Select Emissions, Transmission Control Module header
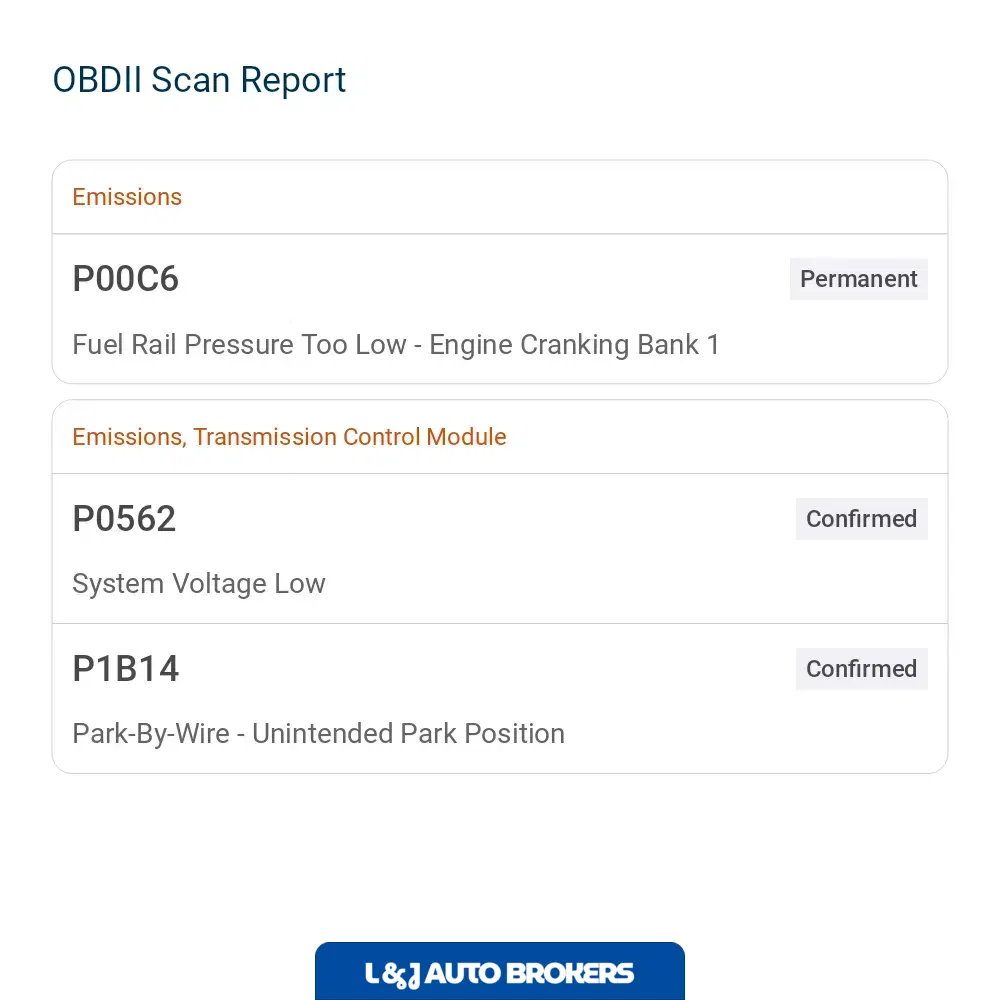Viewport: 1000px width, 1000px height. tap(289, 437)
